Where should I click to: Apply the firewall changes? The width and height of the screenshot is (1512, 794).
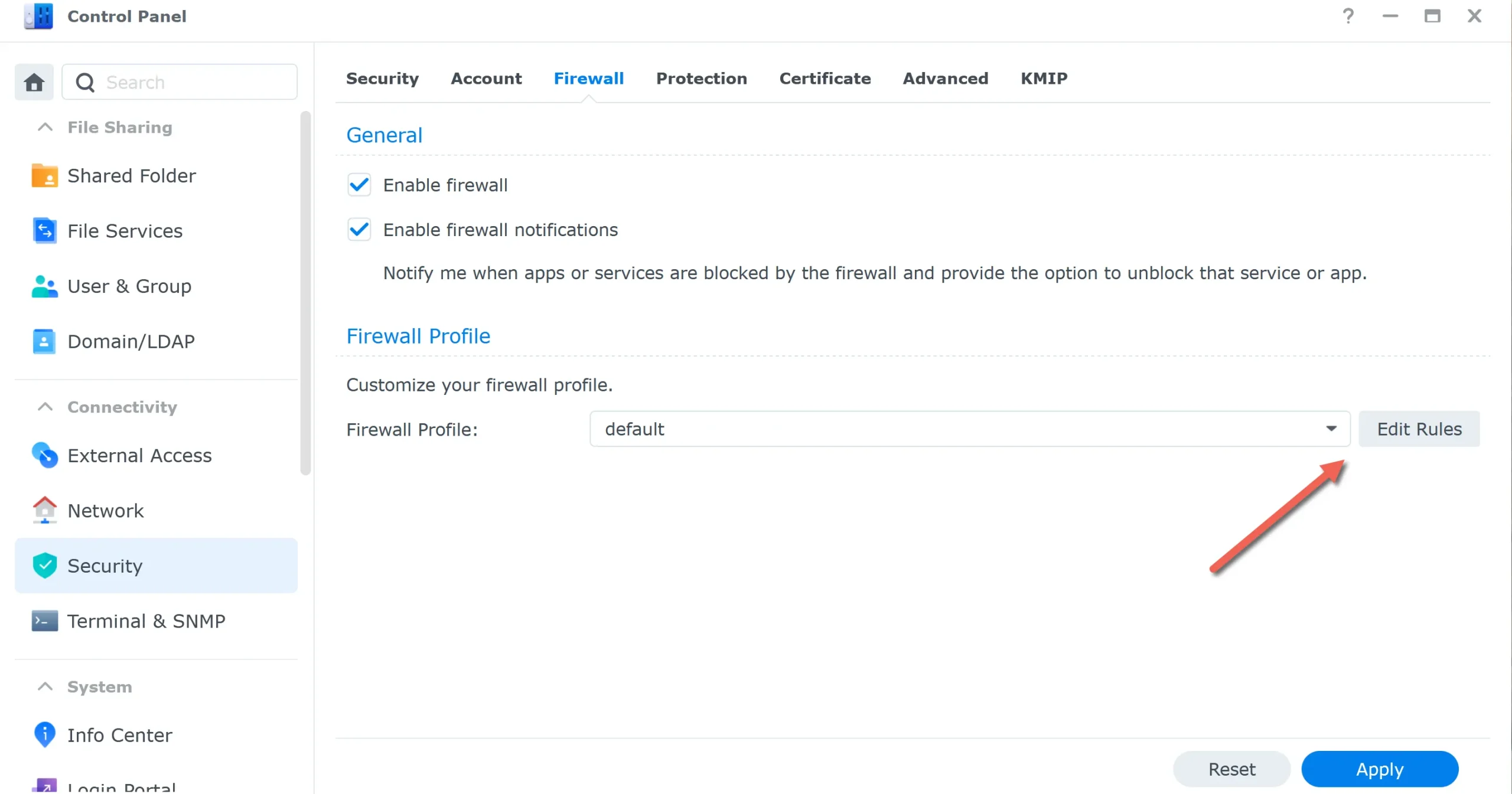click(x=1380, y=769)
